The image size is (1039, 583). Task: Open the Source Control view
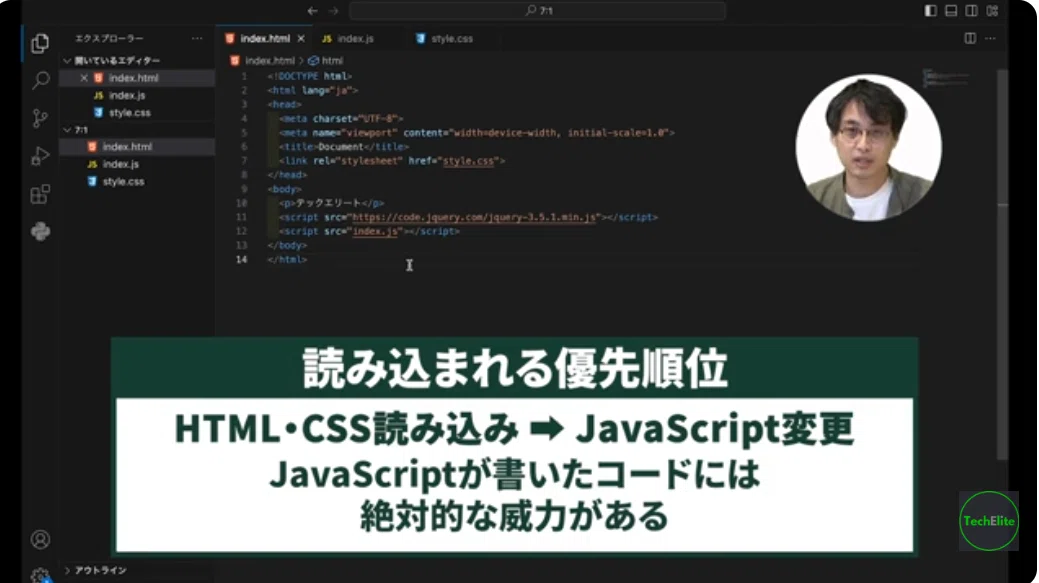coord(40,118)
